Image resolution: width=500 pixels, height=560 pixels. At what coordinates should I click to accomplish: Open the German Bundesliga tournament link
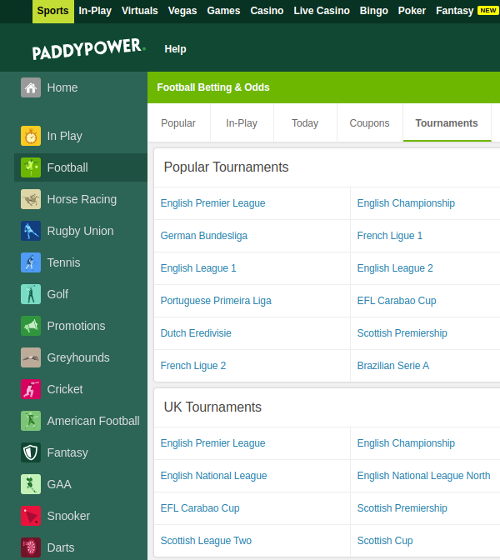(204, 235)
